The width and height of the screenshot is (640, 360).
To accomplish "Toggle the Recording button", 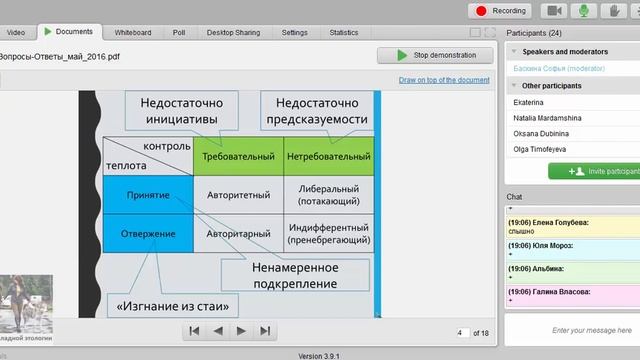I will coord(500,11).
